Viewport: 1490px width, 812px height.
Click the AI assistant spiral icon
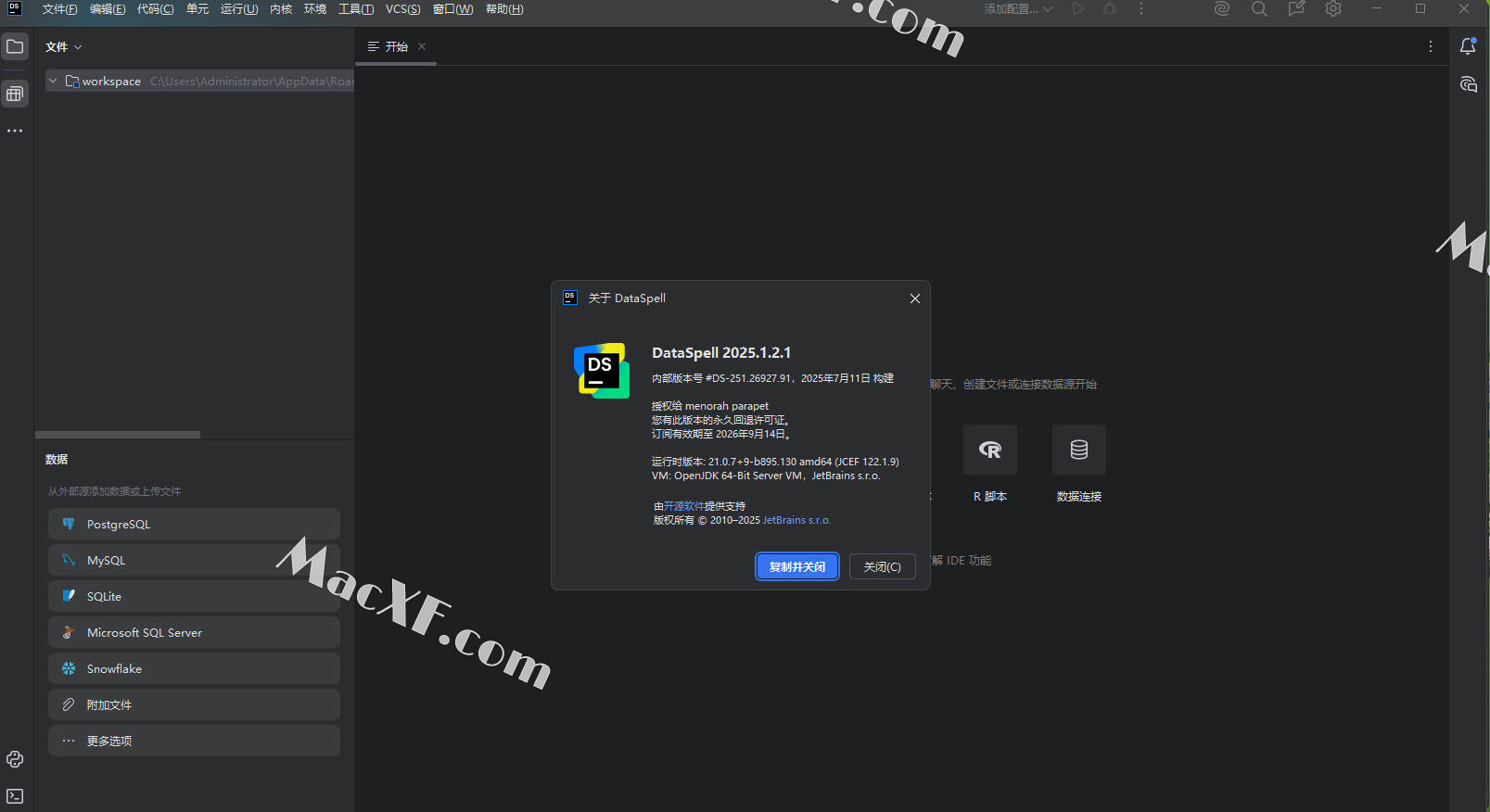[x=1222, y=9]
